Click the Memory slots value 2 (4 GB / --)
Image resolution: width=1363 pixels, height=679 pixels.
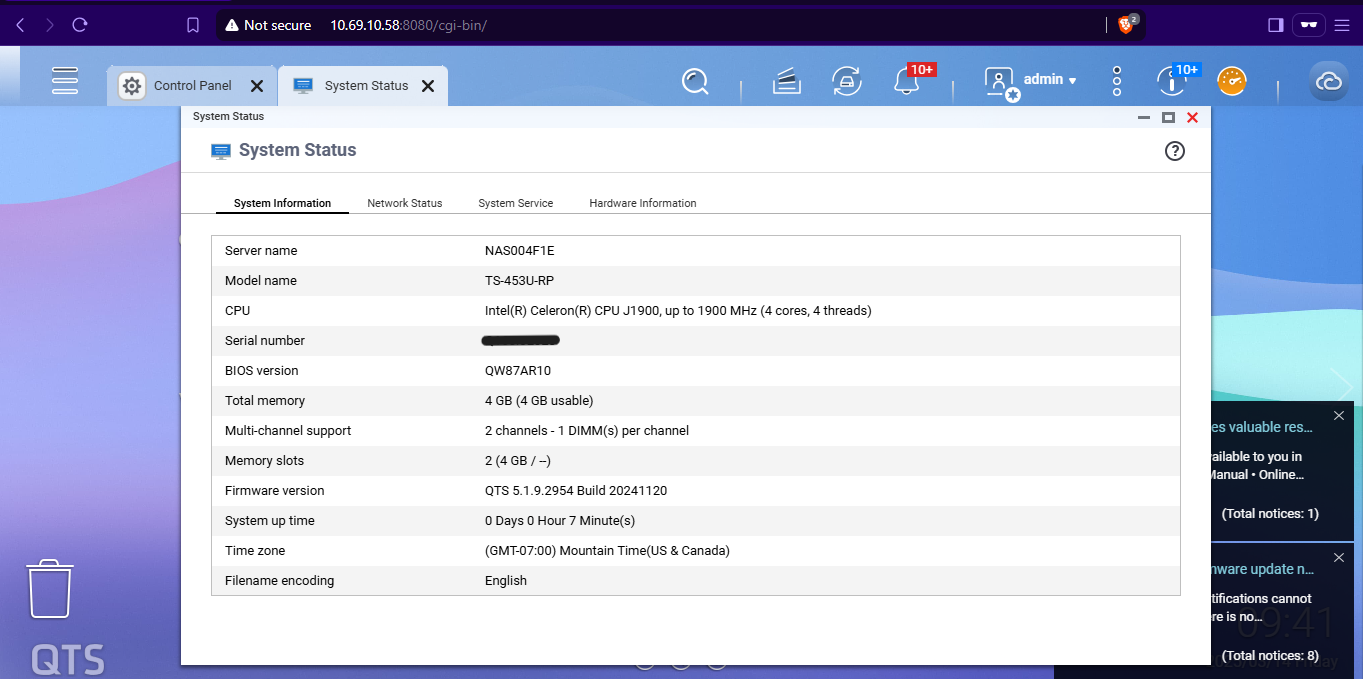(x=518, y=461)
